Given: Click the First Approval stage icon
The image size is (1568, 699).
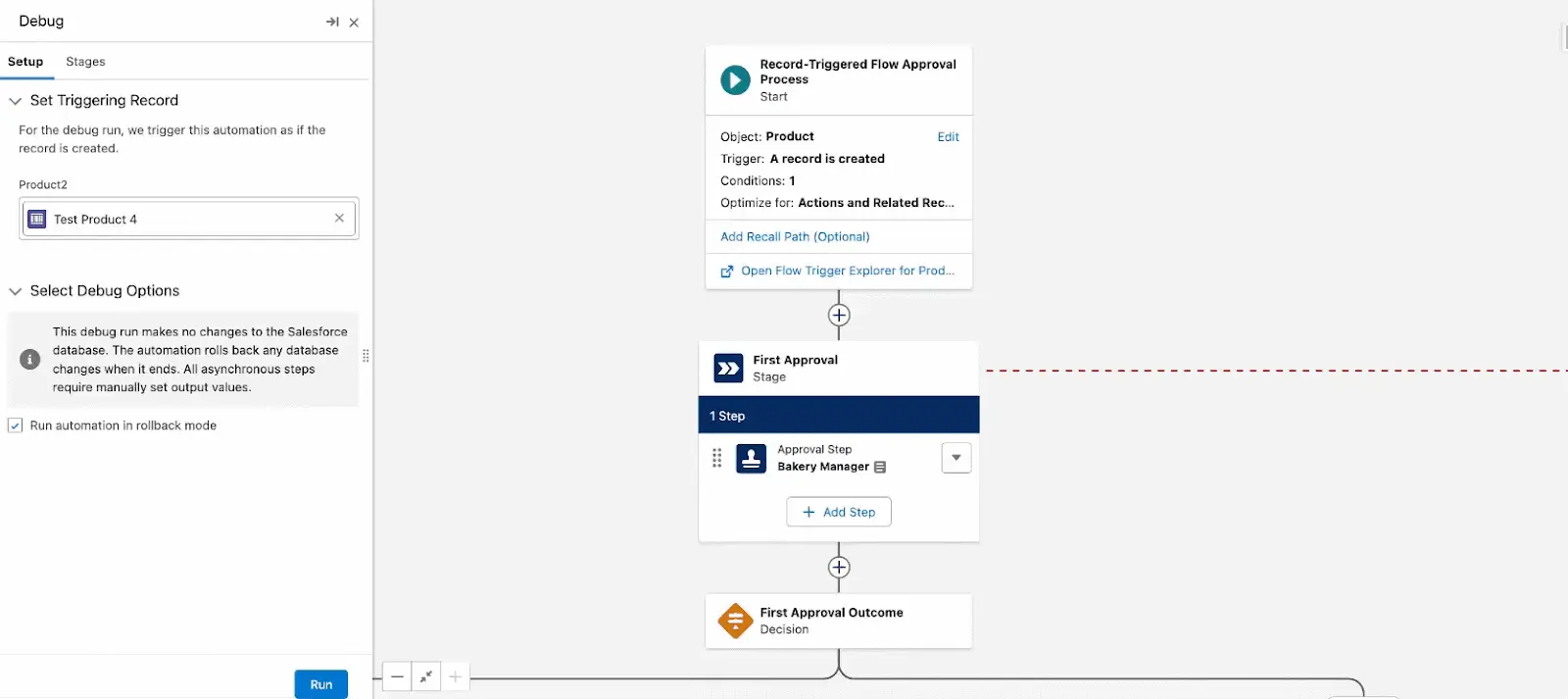Looking at the screenshot, I should coord(728,369).
